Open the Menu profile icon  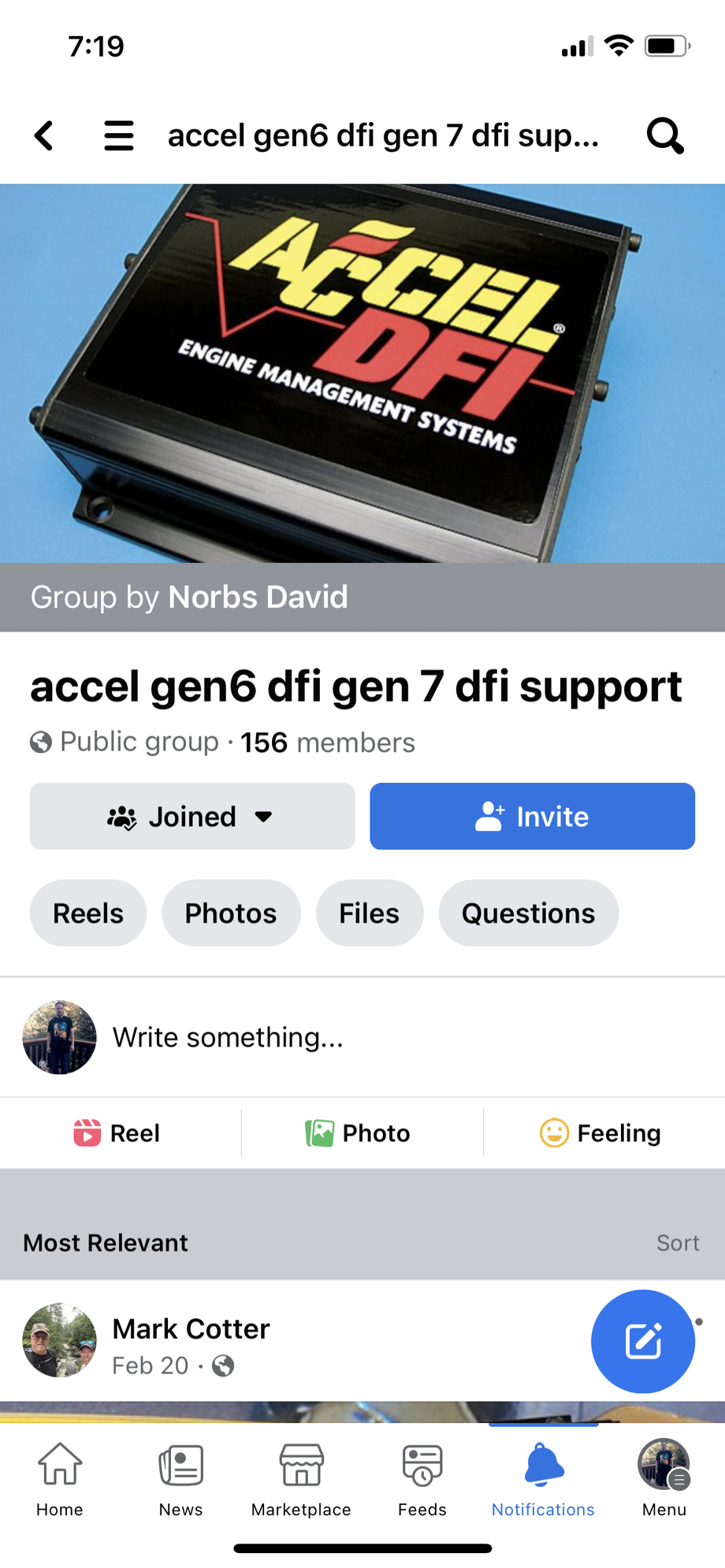[664, 1464]
